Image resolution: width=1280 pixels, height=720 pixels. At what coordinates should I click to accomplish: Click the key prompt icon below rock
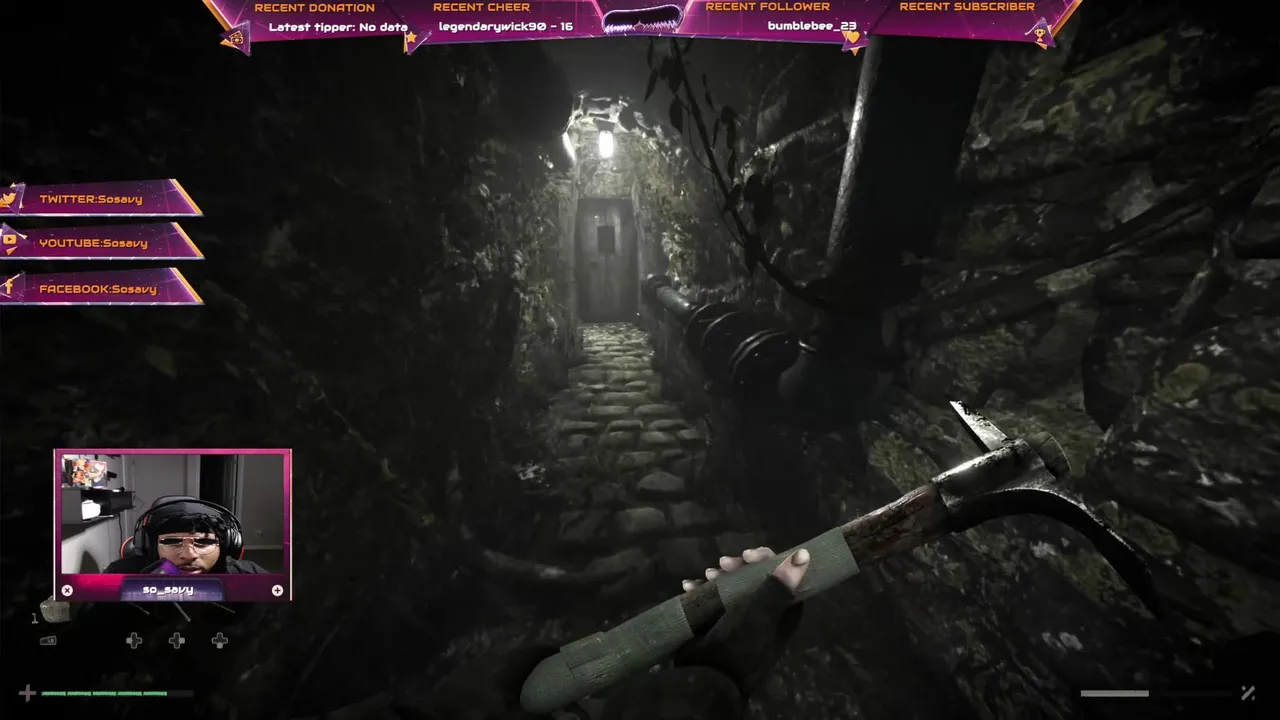tap(48, 640)
